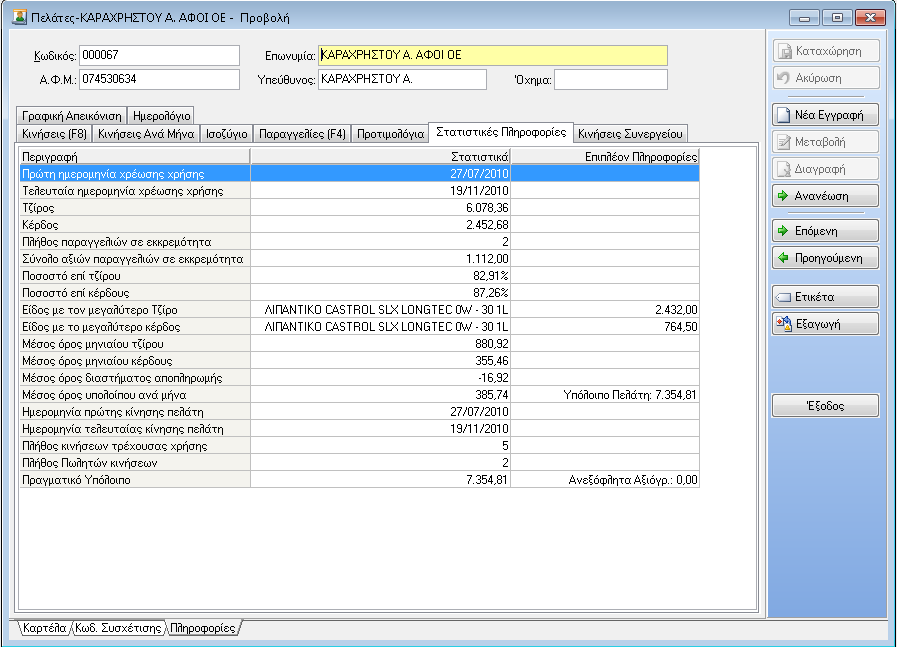The height and width of the screenshot is (647, 897).
Task: Click the Α.Φ.Μ. input field
Action: pos(159,80)
